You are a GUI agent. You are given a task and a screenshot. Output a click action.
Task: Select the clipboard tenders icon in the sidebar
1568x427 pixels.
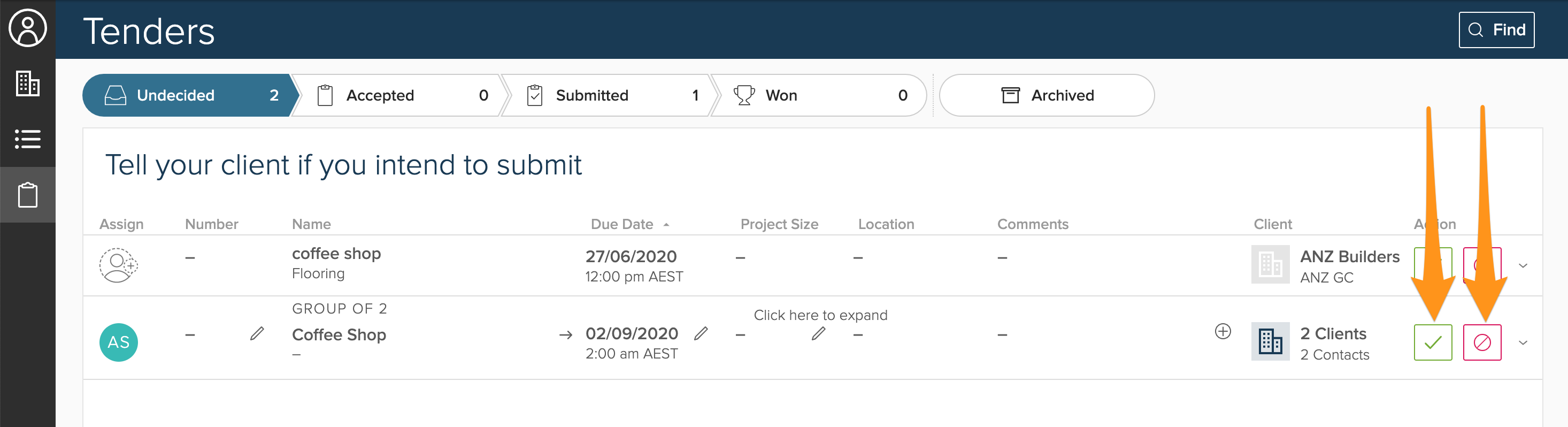[27, 195]
